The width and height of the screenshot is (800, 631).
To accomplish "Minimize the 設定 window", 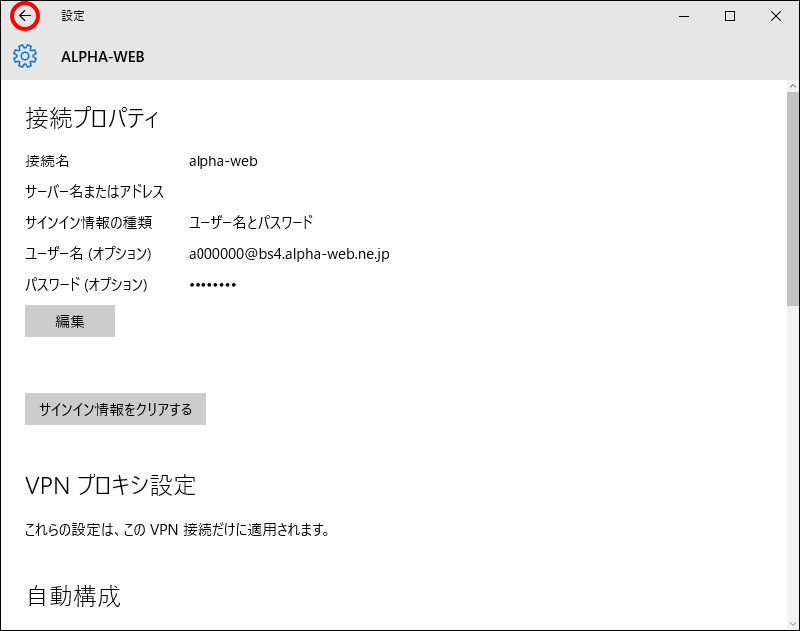I will (684, 16).
